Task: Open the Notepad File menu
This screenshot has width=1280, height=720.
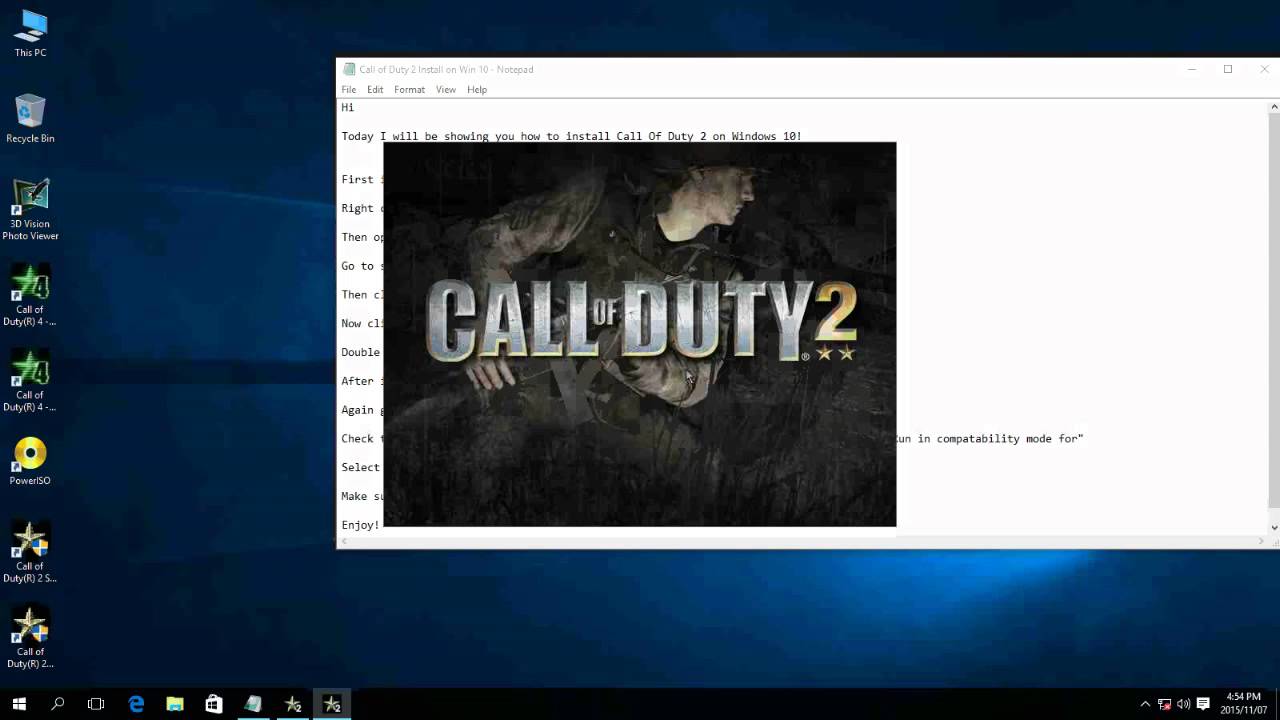Action: (349, 90)
